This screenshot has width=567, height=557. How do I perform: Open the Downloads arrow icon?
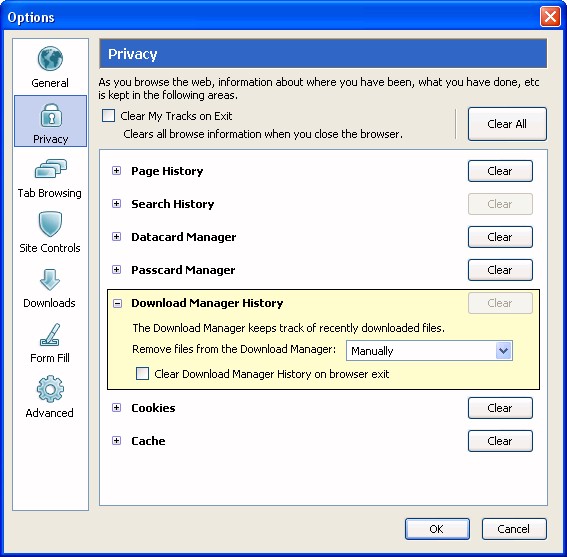pos(50,280)
